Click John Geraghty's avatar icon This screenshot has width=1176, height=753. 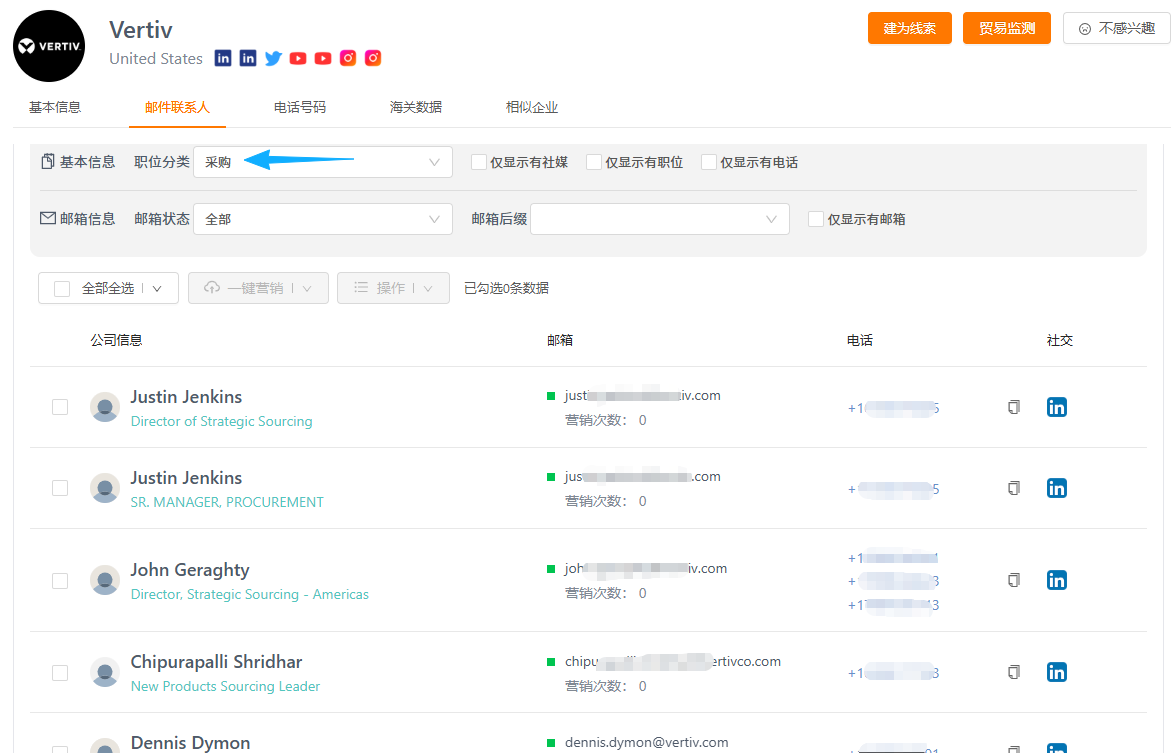pyautogui.click(x=105, y=580)
